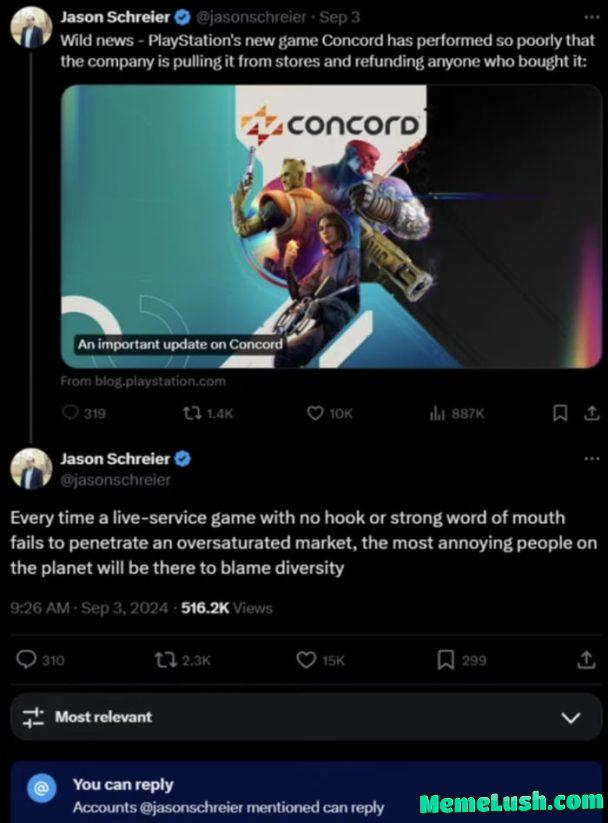Repost the main tweet showing 2.3K
608x823 pixels.
point(182,660)
